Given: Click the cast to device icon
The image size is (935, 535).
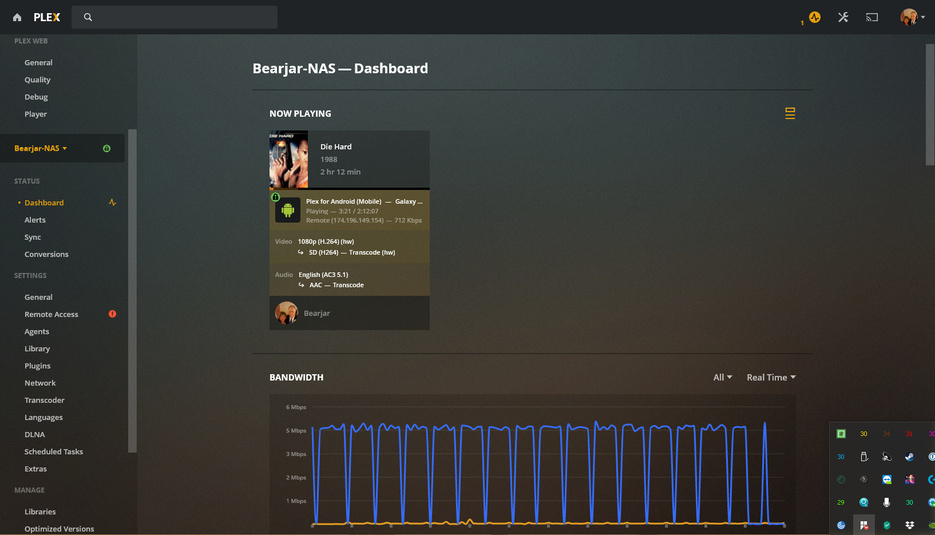Looking at the screenshot, I should [x=872, y=17].
